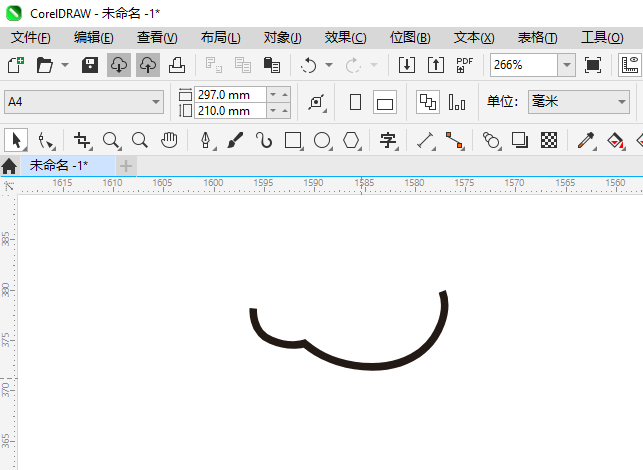
Task: Open the 位图(B) menu
Action: click(410, 38)
